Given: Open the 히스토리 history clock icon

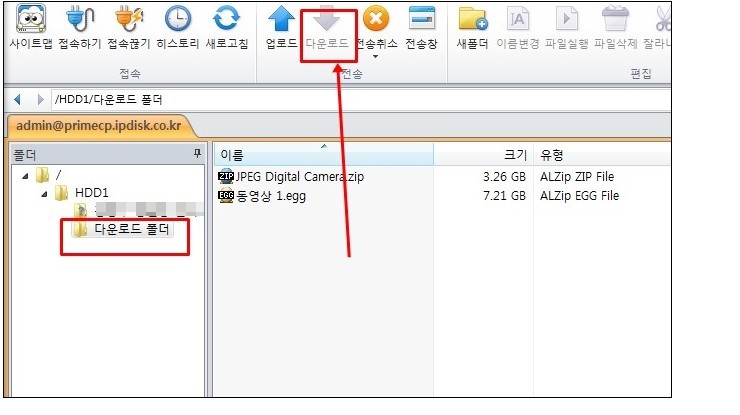Looking at the screenshot, I should 178,21.
